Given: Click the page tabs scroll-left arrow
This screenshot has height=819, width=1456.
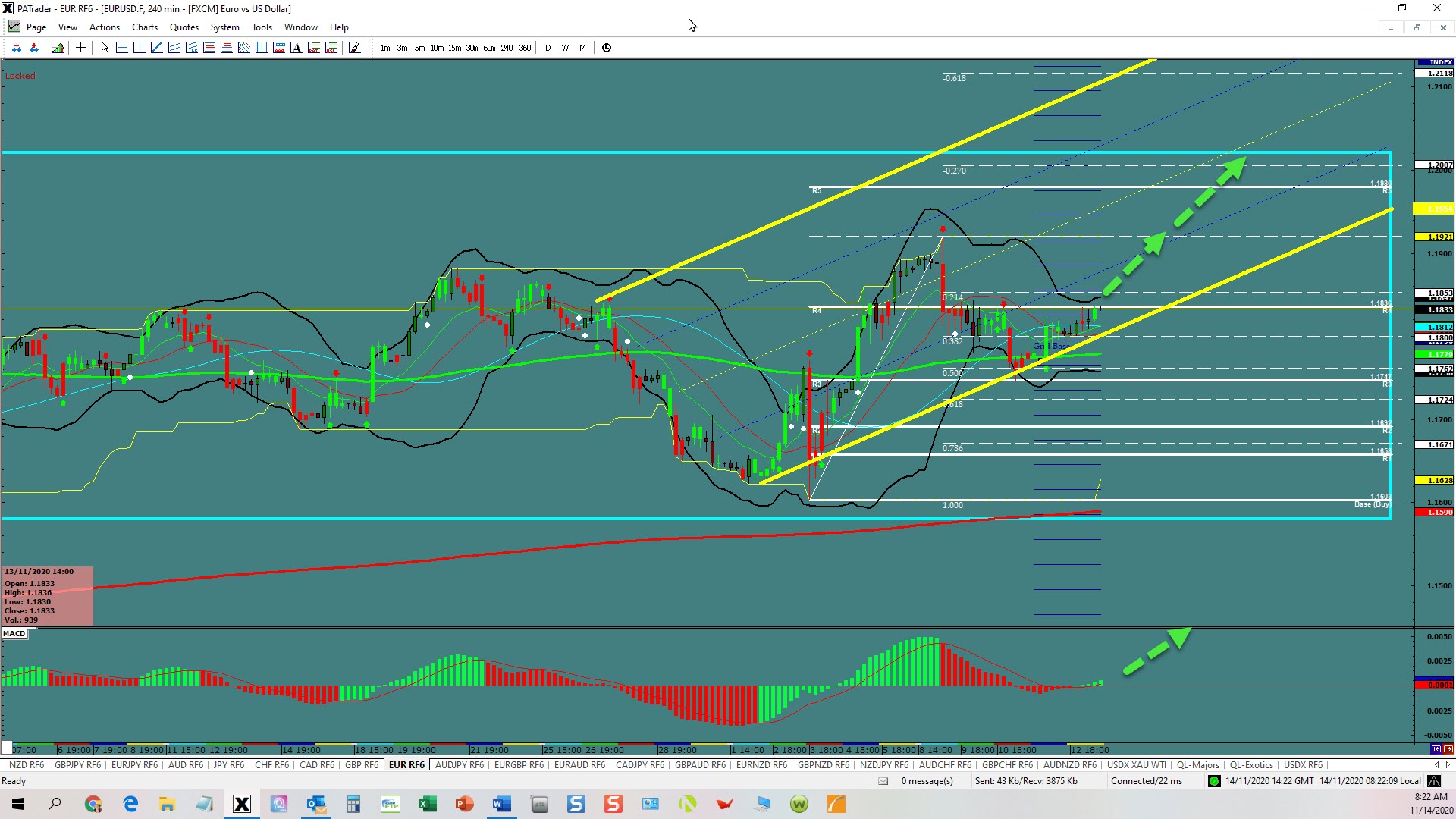Looking at the screenshot, I should click(1436, 765).
